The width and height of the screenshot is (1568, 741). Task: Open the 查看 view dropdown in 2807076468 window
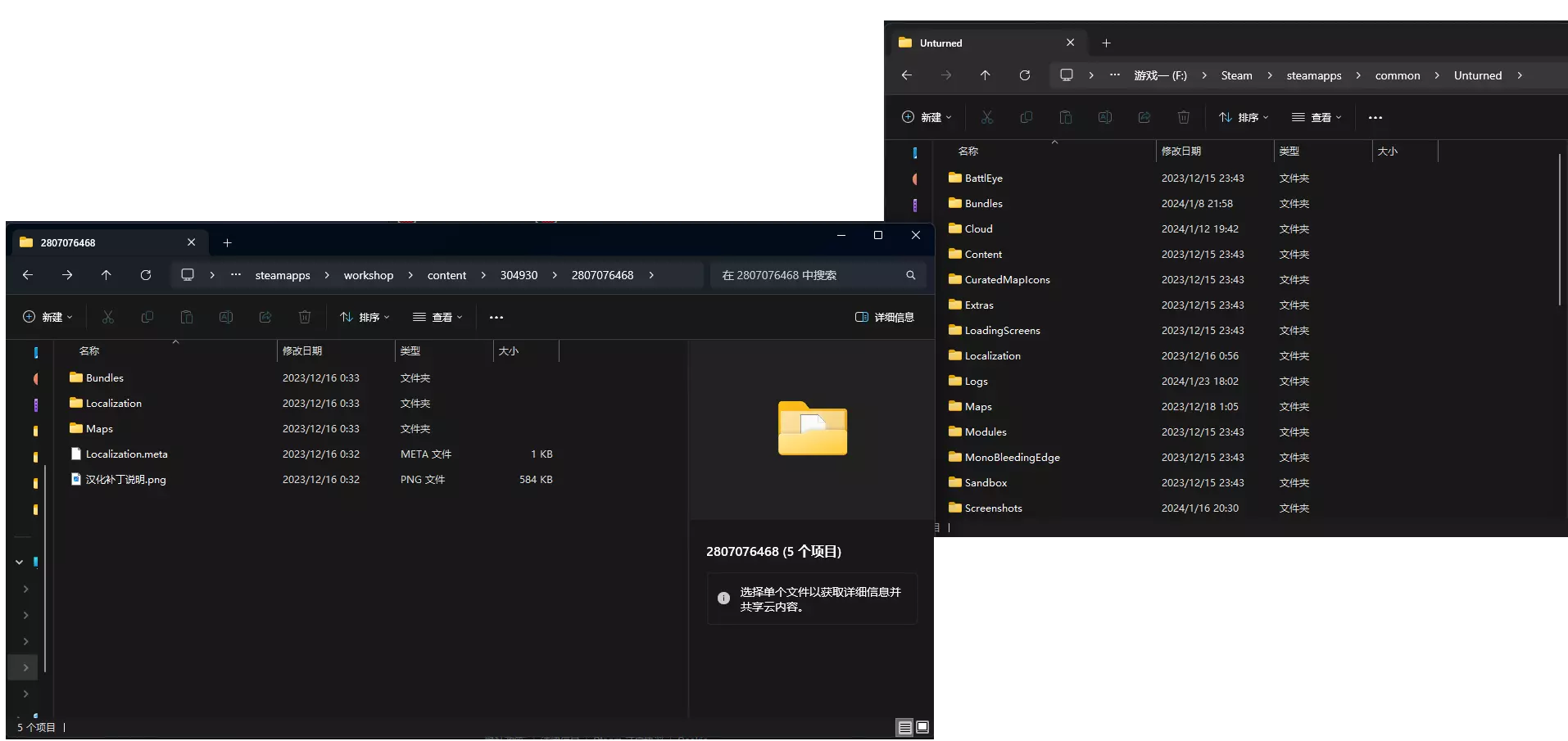pyautogui.click(x=437, y=317)
